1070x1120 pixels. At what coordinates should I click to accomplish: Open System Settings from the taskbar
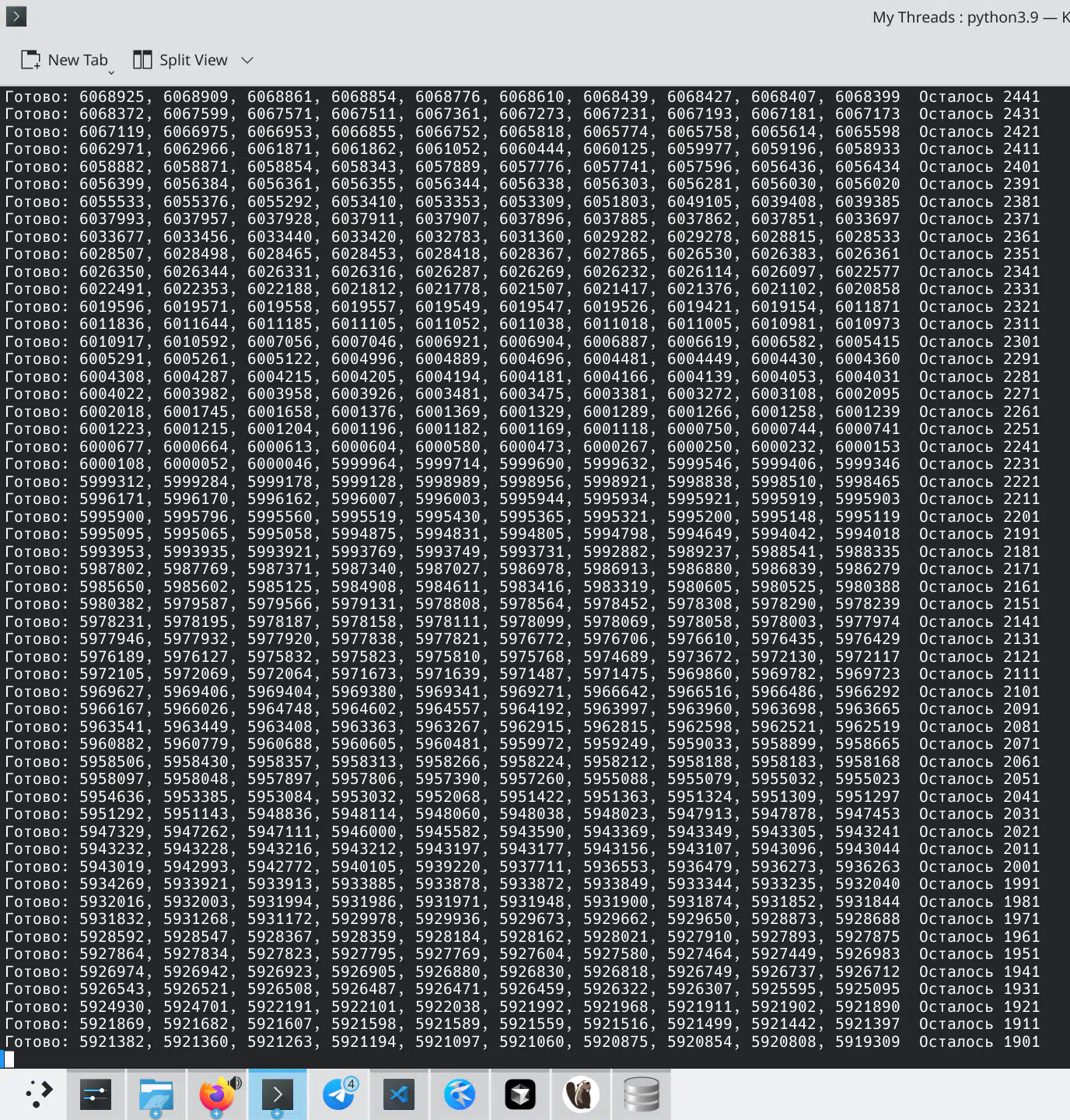(x=96, y=1094)
